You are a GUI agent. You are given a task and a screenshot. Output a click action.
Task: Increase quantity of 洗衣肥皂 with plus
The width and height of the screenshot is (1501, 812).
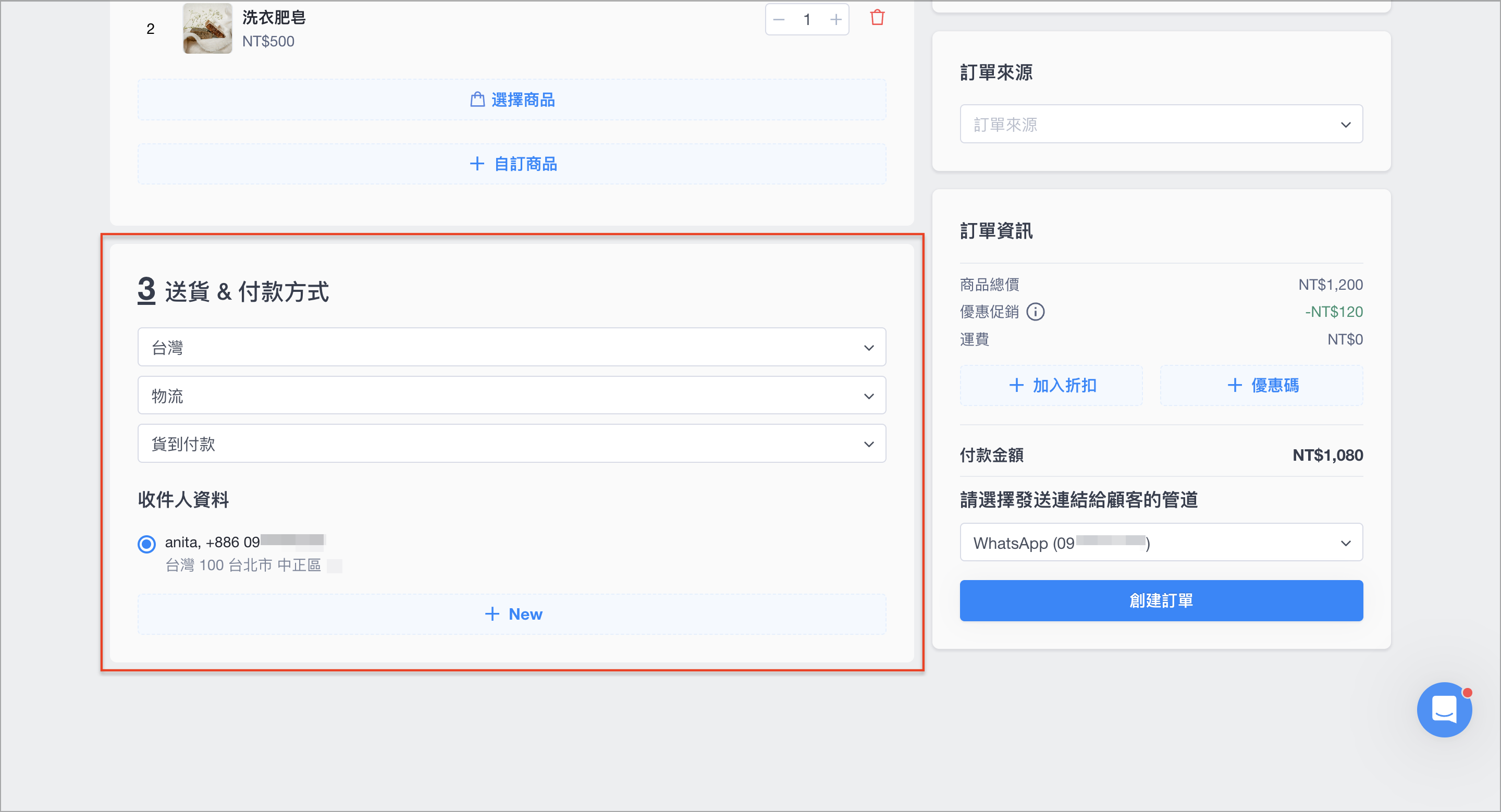click(x=835, y=20)
